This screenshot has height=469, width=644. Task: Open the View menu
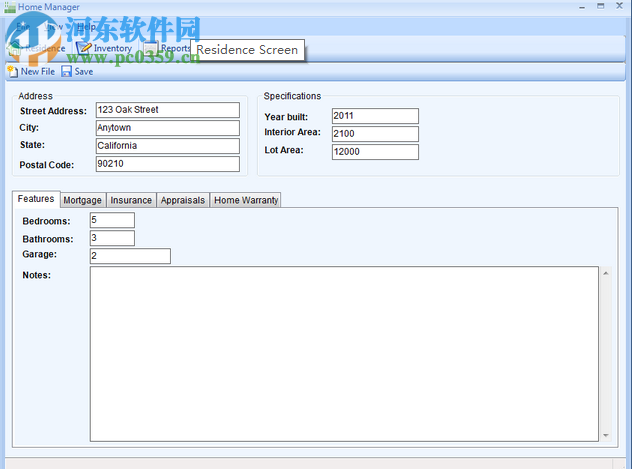click(x=54, y=27)
